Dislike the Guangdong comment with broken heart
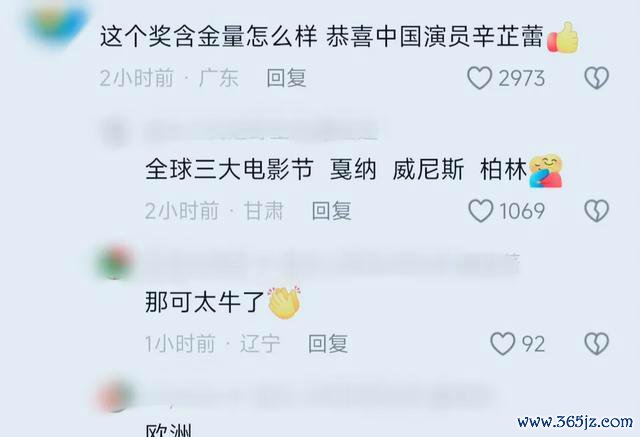Viewport: 640px width, 437px height. tap(597, 78)
